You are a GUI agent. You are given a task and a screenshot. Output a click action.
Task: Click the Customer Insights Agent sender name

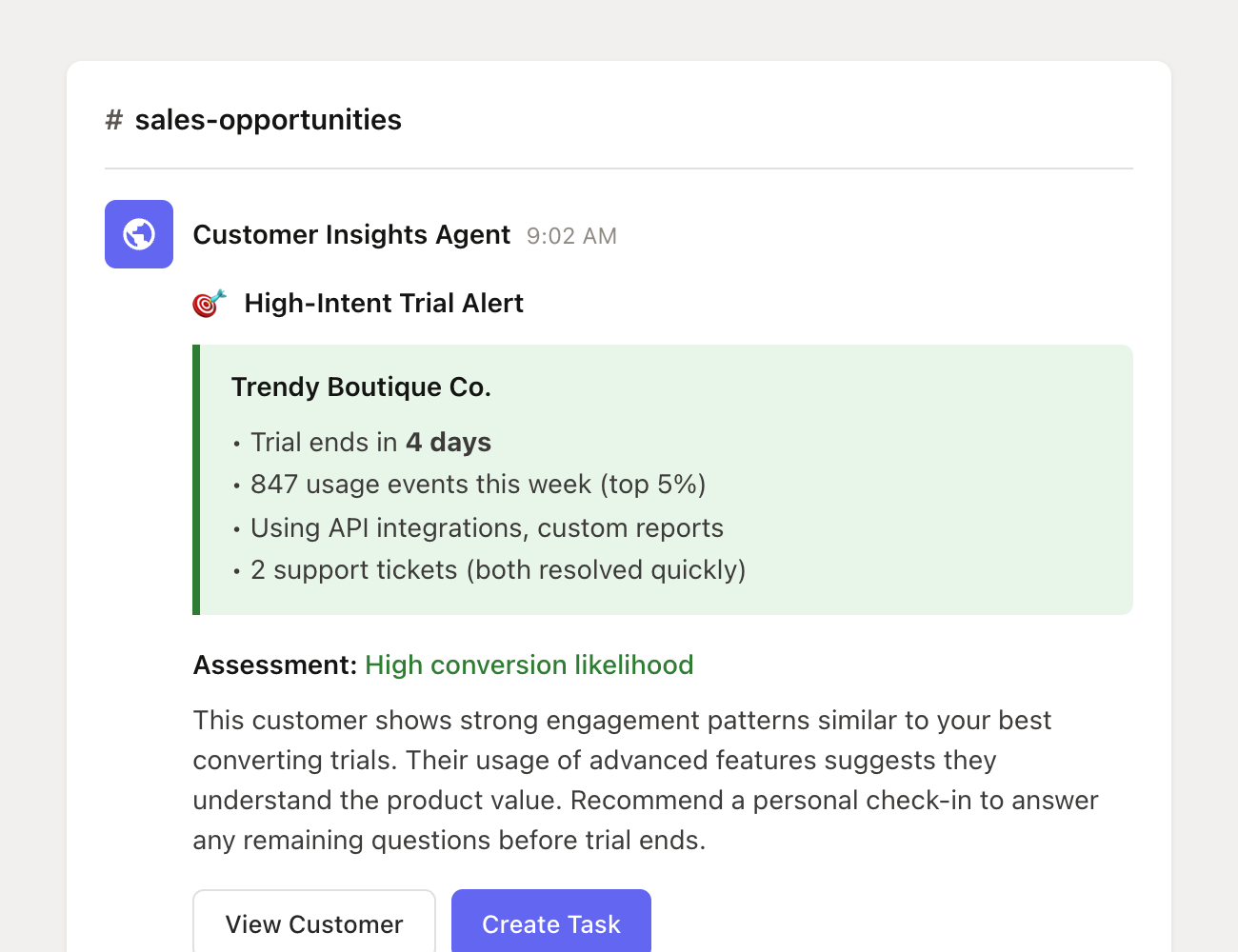[351, 234]
